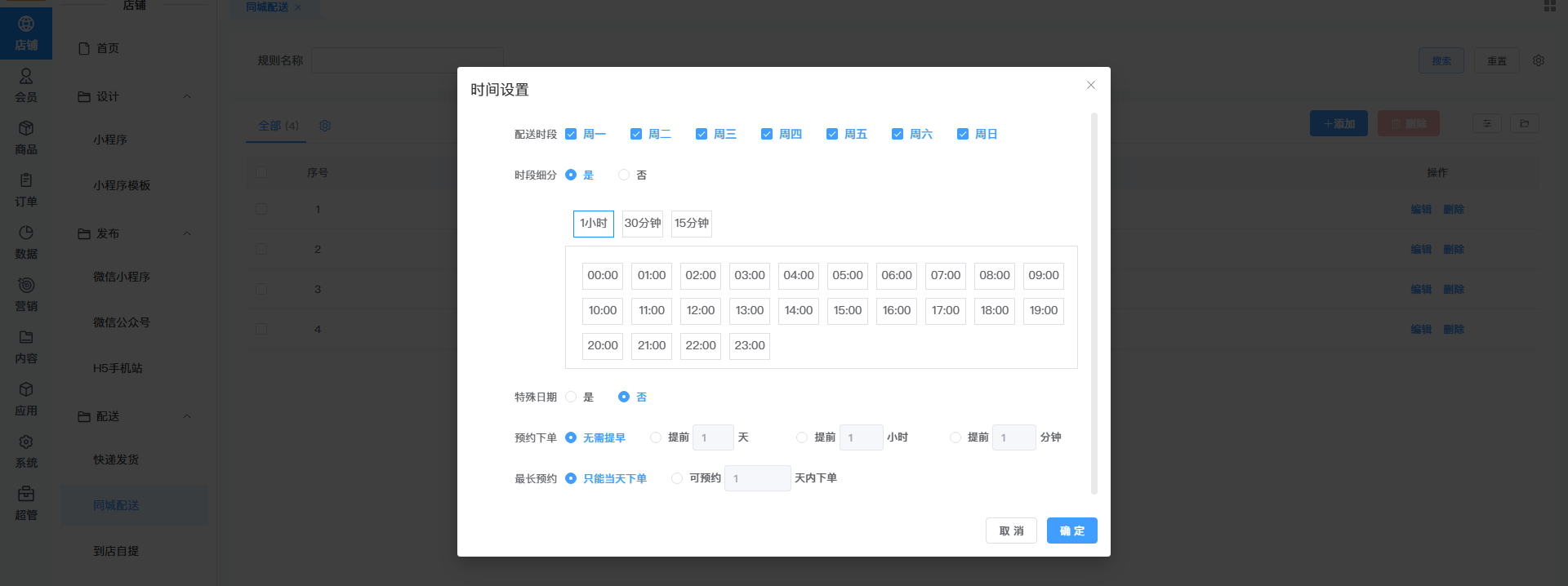Focus the 提前 天 number input
The height and width of the screenshot is (586, 1568).
[713, 437]
